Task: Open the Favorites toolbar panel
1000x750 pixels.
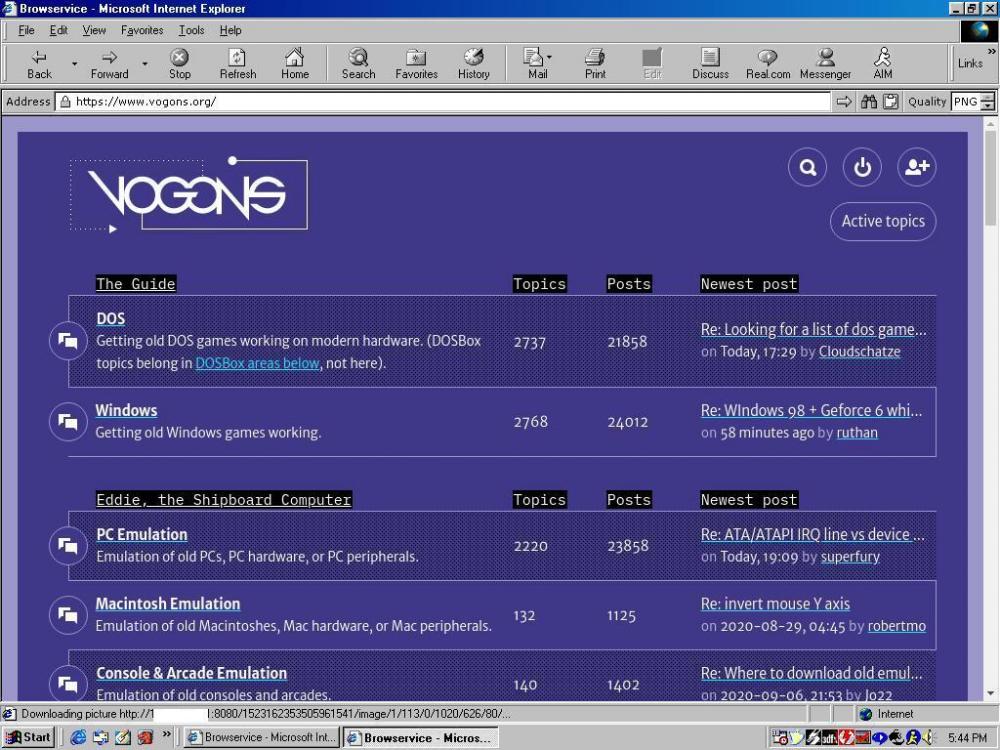Action: [x=416, y=63]
